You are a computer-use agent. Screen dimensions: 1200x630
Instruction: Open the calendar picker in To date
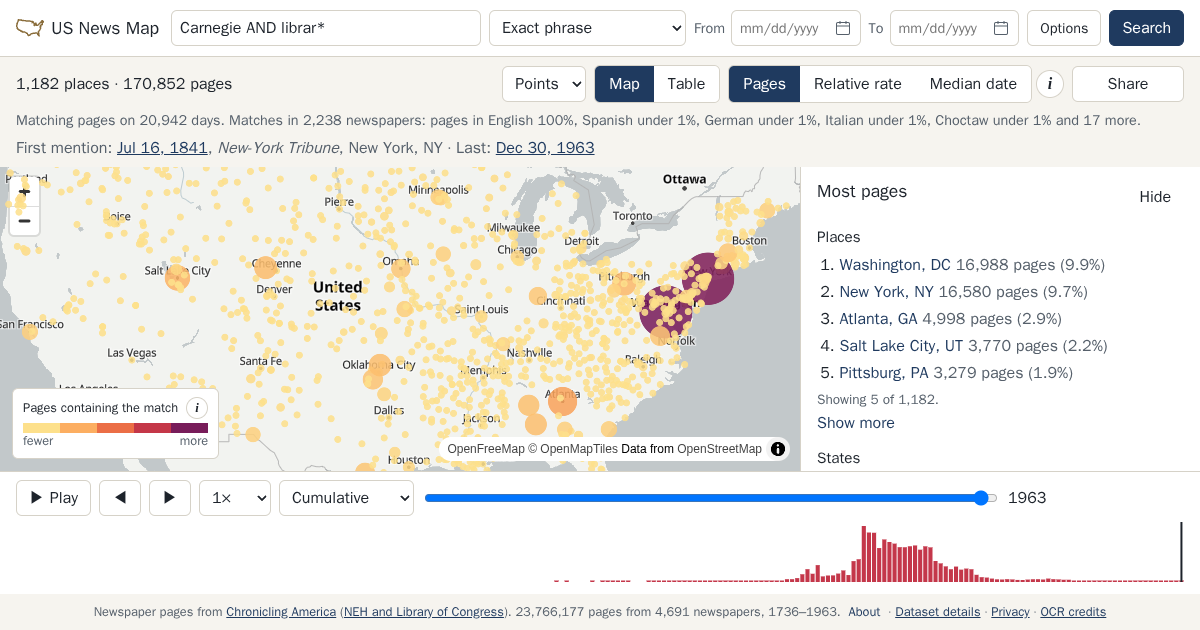1001,28
